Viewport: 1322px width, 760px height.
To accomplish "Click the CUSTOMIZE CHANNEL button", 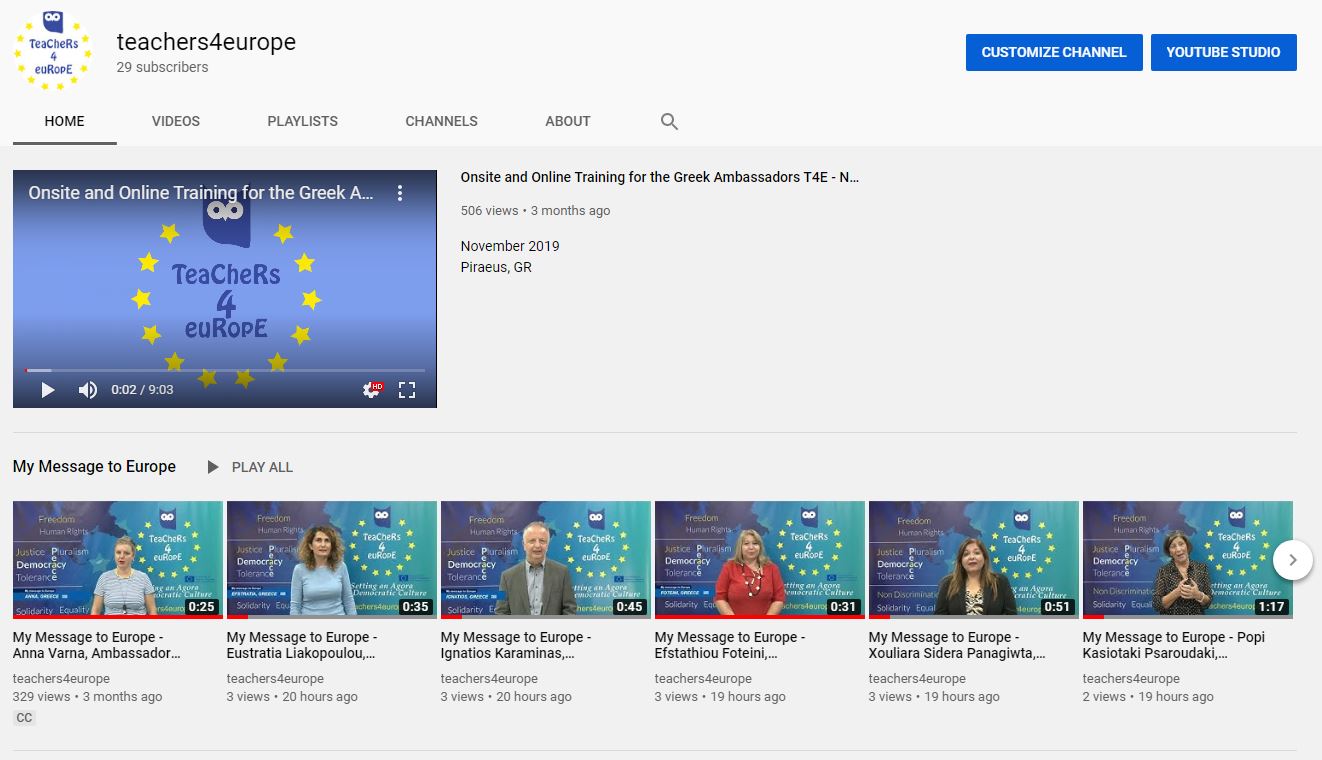I will pos(1054,52).
